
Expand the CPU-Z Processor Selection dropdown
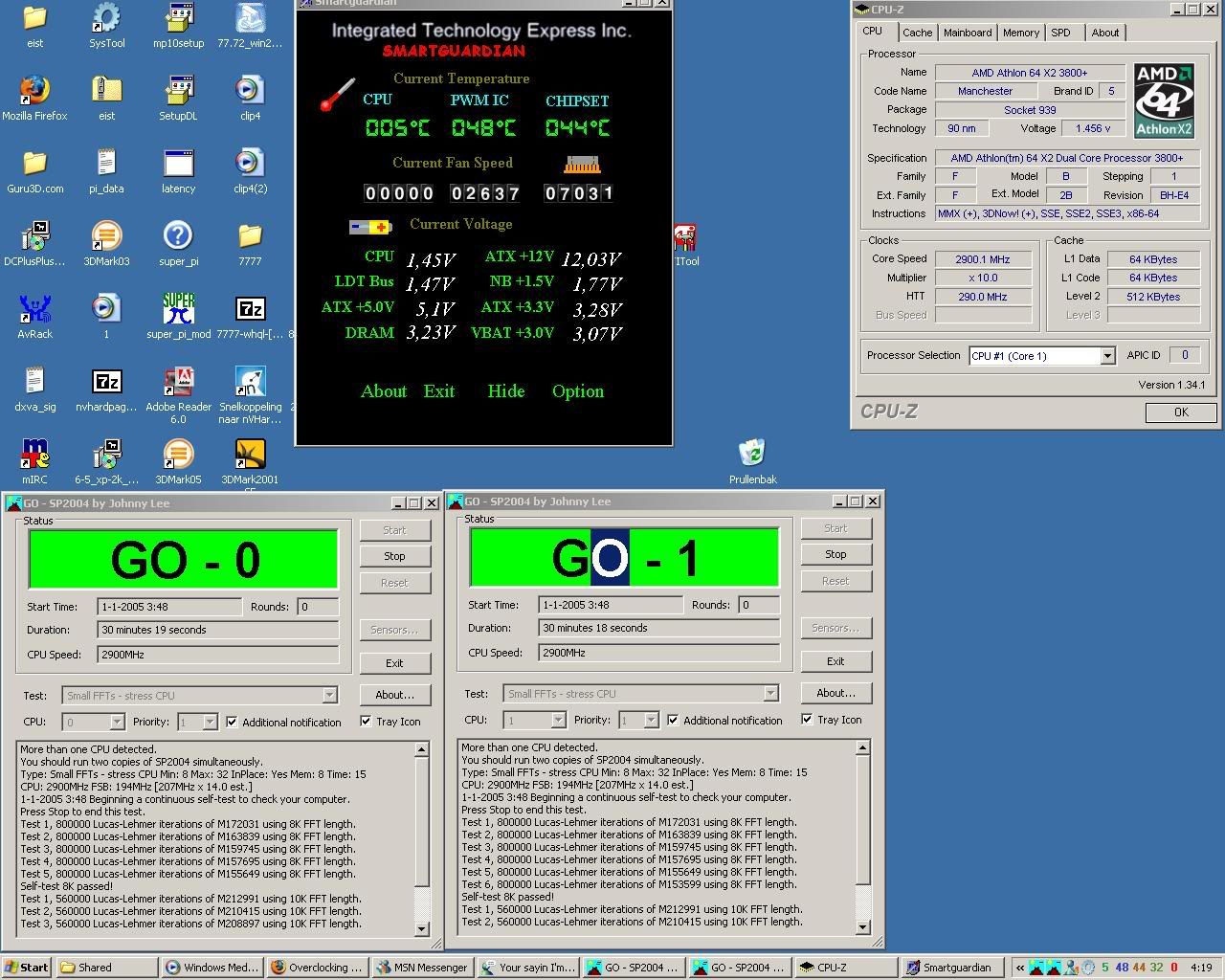click(1107, 356)
